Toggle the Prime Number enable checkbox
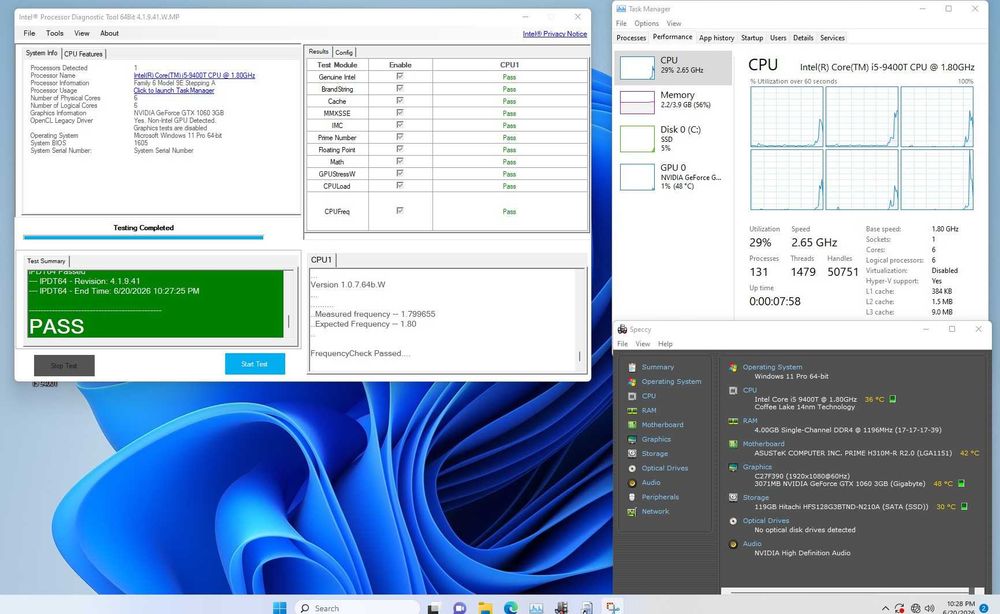This screenshot has width=1000, height=614. (400, 136)
